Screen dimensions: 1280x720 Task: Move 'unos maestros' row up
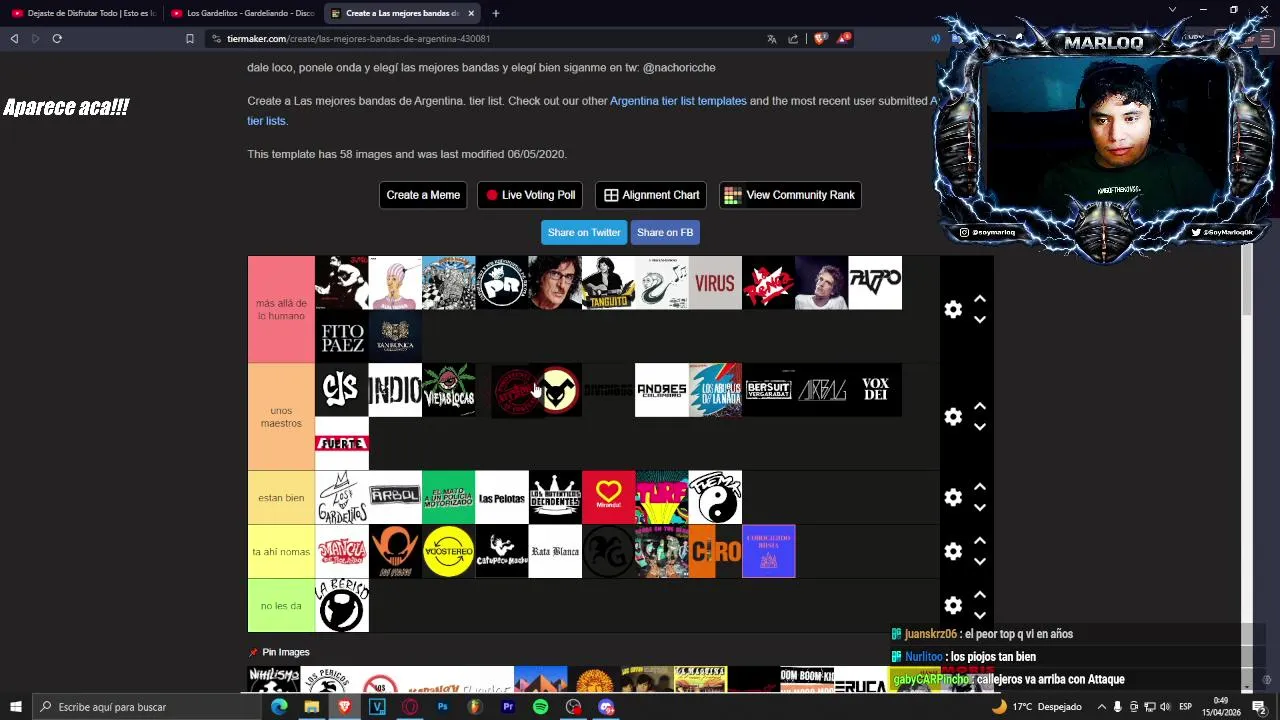980,406
